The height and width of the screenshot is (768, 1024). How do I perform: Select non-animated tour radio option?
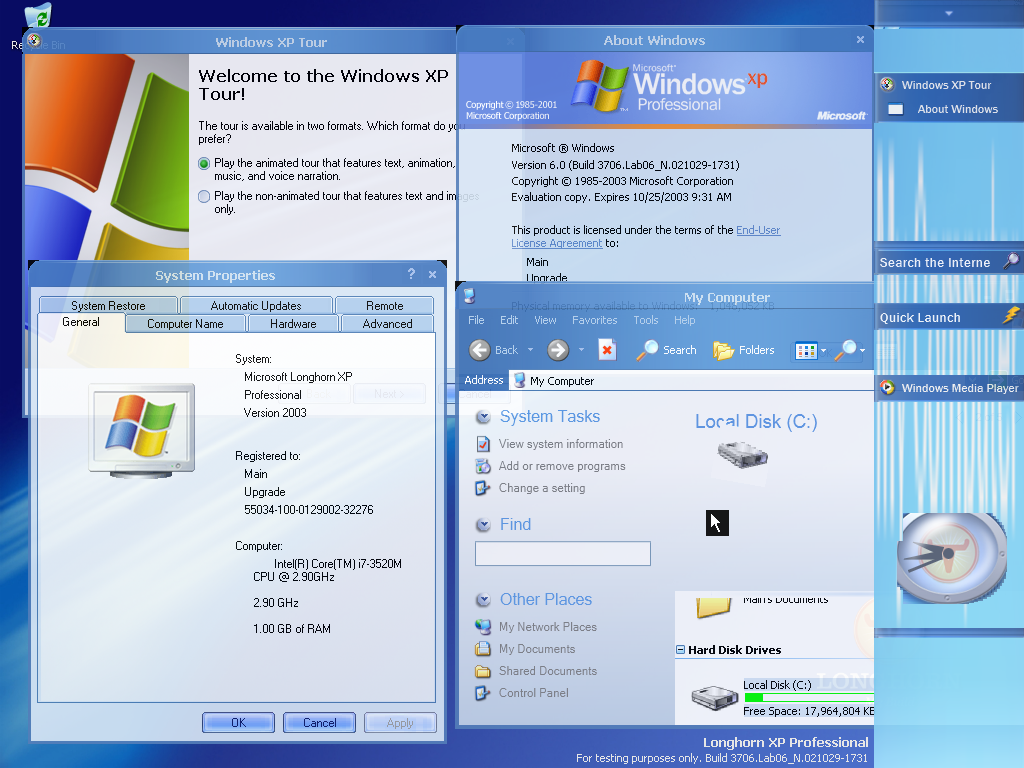[204, 197]
